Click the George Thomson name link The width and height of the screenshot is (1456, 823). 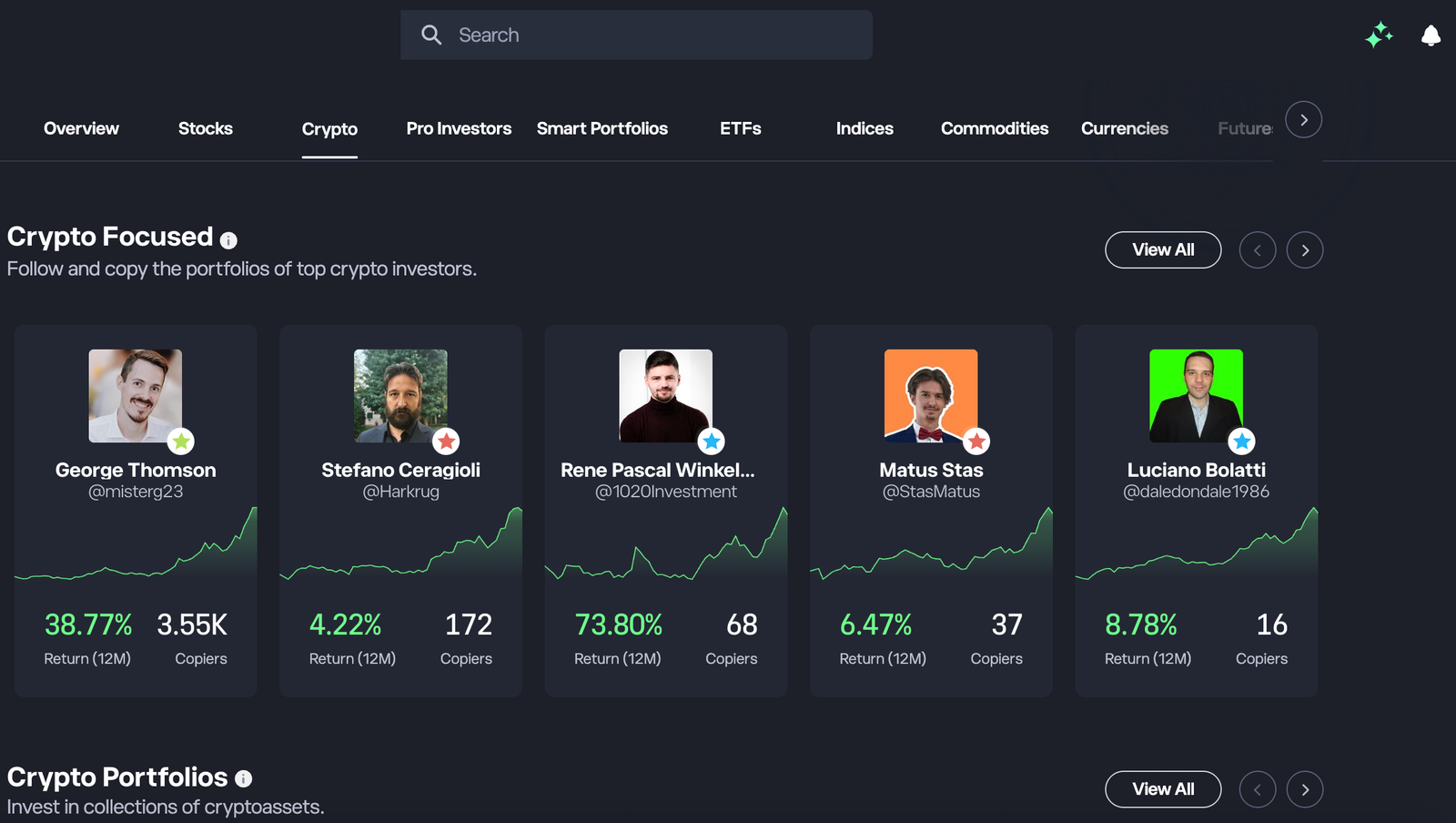[x=136, y=470]
